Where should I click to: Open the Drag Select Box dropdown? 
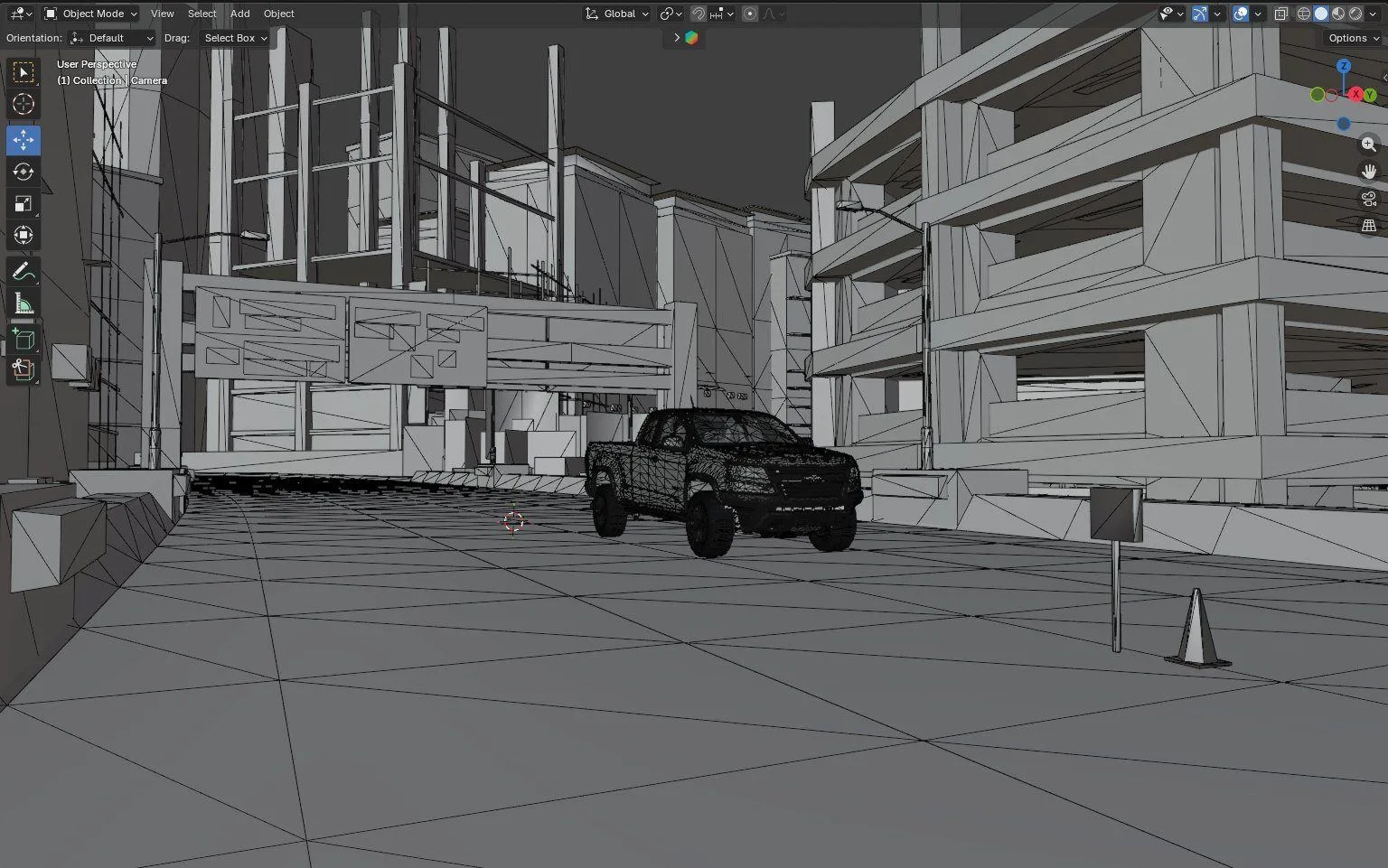click(235, 38)
